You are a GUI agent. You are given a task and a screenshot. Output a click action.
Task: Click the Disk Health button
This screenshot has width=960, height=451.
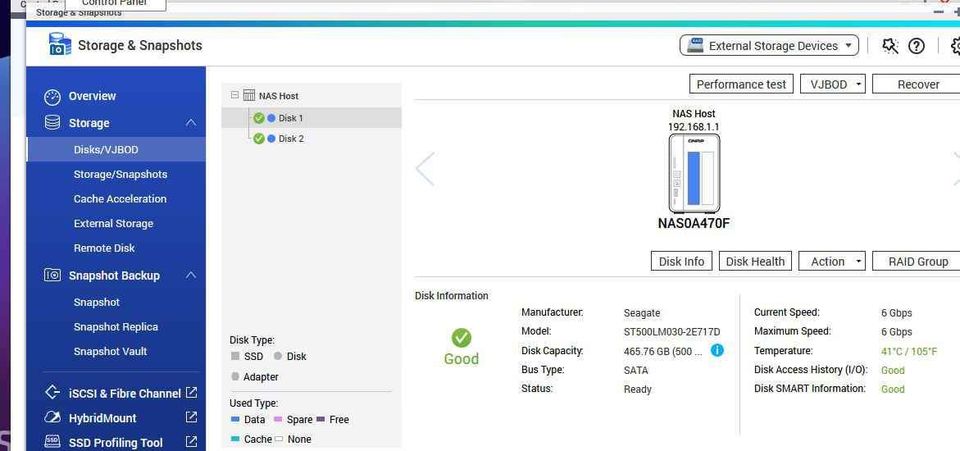click(x=755, y=261)
